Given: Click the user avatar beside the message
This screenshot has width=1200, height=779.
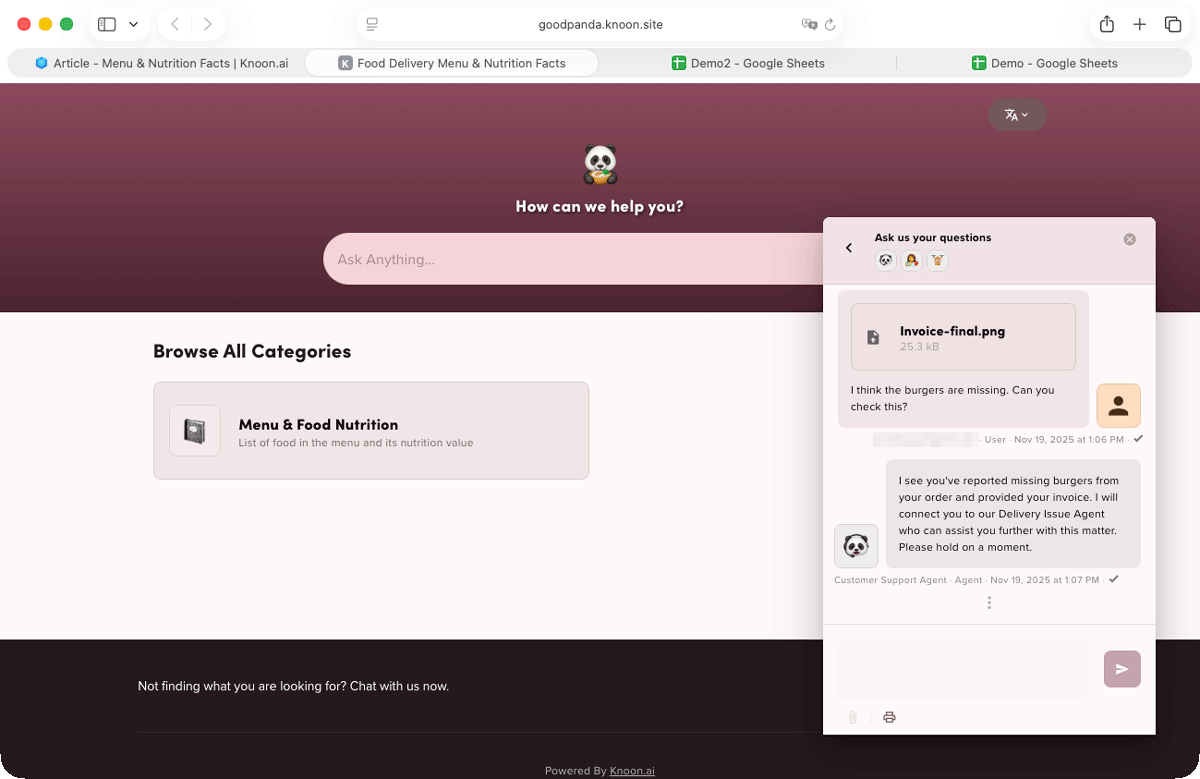Looking at the screenshot, I should tap(1118, 406).
